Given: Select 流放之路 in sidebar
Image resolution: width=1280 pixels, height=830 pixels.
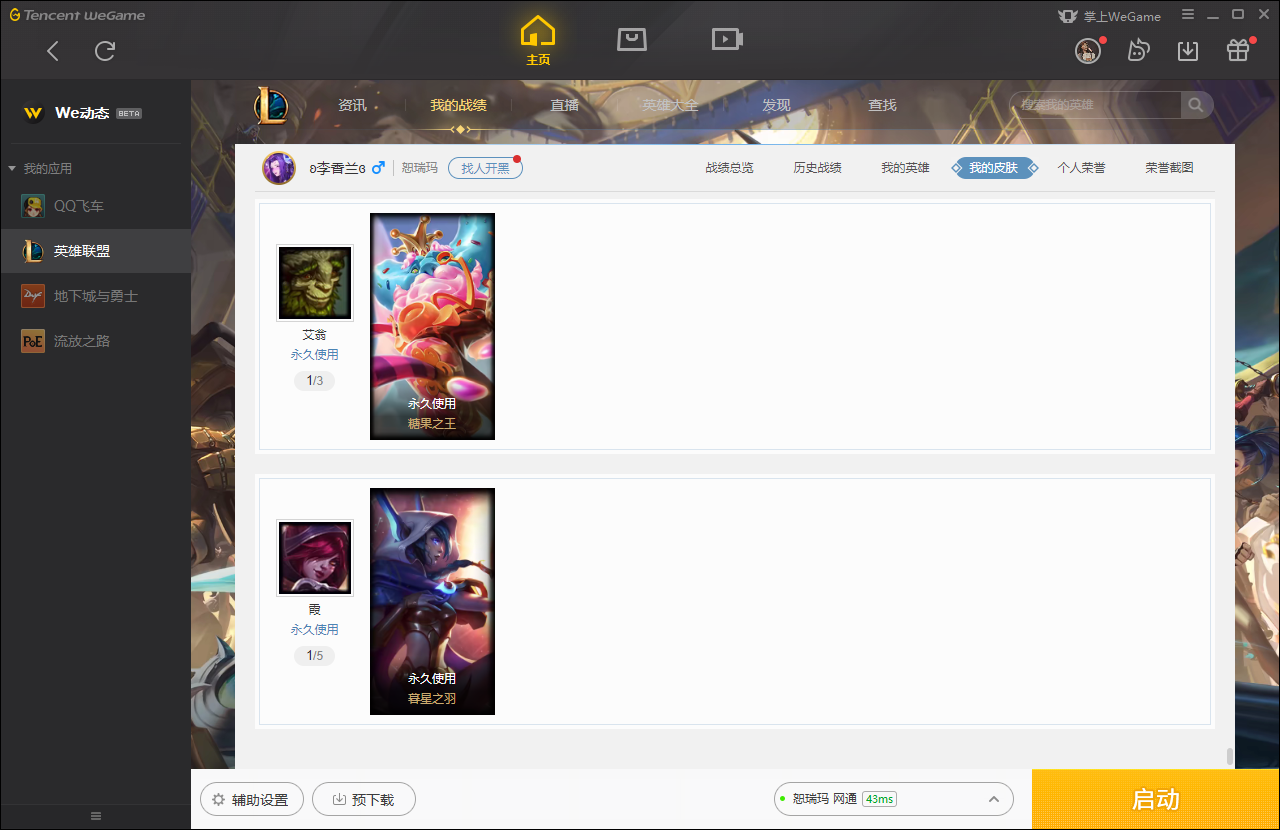Looking at the screenshot, I should point(95,341).
